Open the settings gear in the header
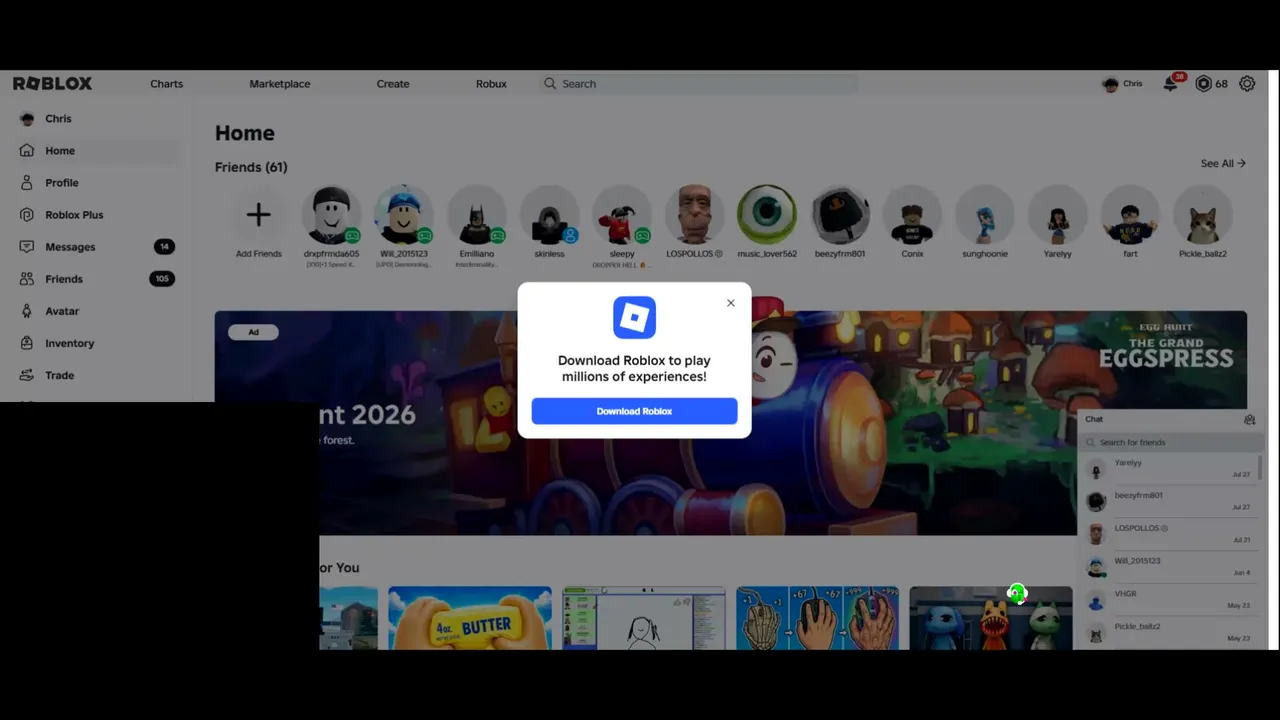Image resolution: width=1280 pixels, height=720 pixels. coord(1247,84)
